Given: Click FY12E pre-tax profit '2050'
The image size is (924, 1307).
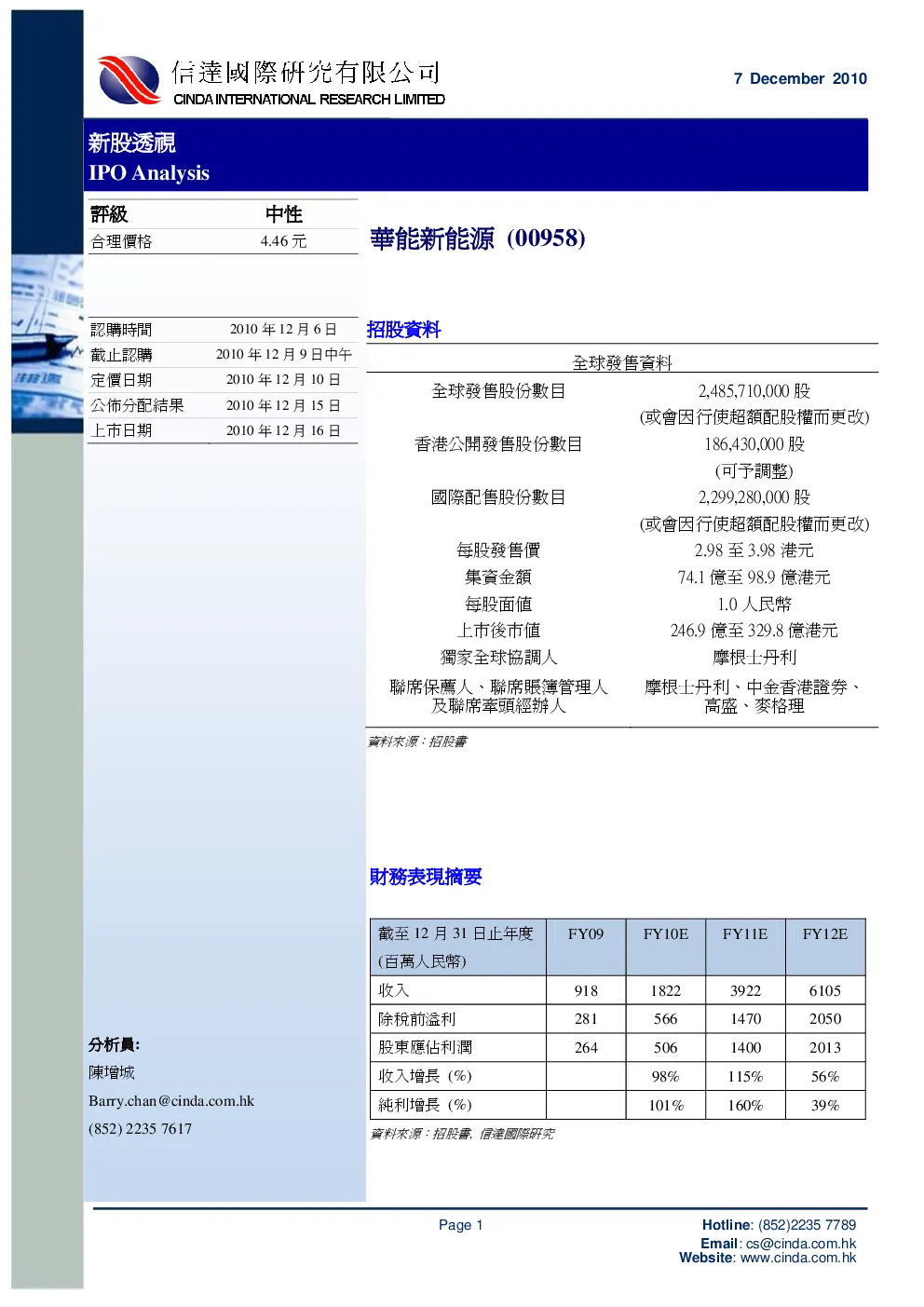Looking at the screenshot, I should (825, 1019).
